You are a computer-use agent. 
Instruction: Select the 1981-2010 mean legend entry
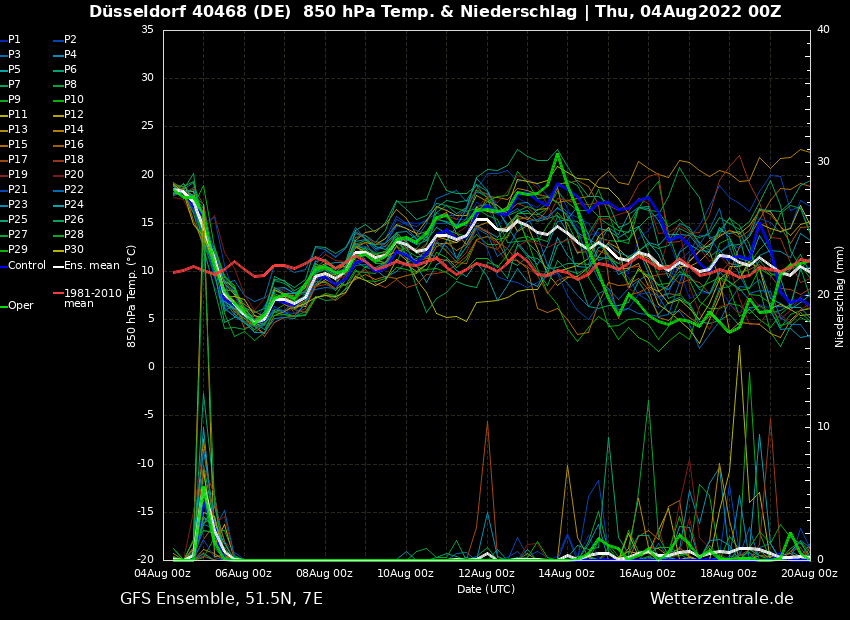pyautogui.click(x=92, y=298)
